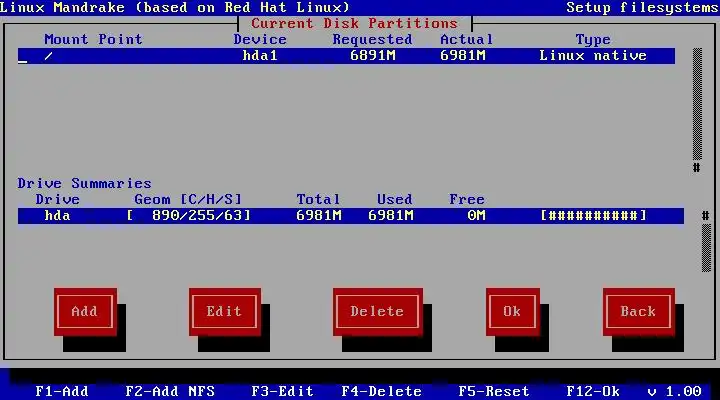
Task: Click the Free column header
Action: tap(467, 200)
